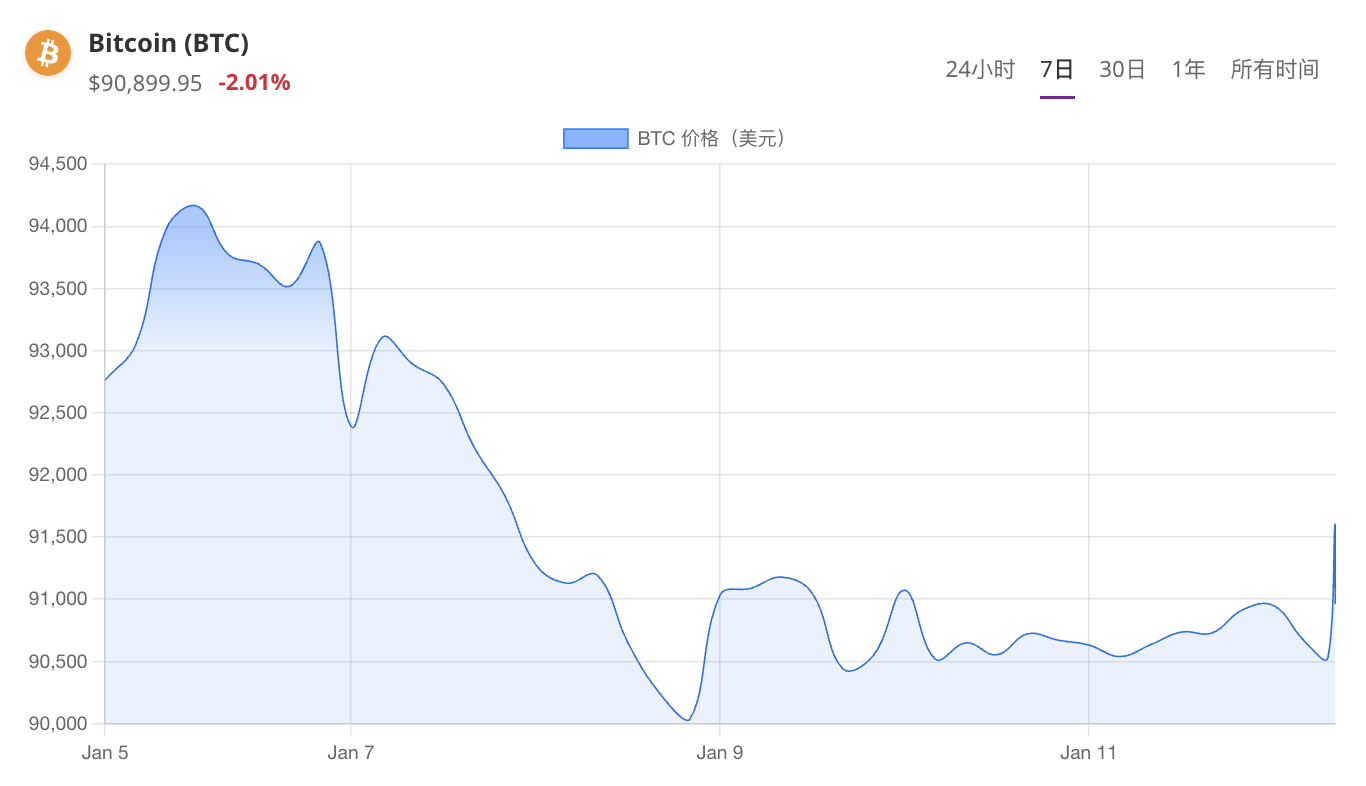
Task: Open the Bitcoin (BTC) title link
Action: pos(168,43)
